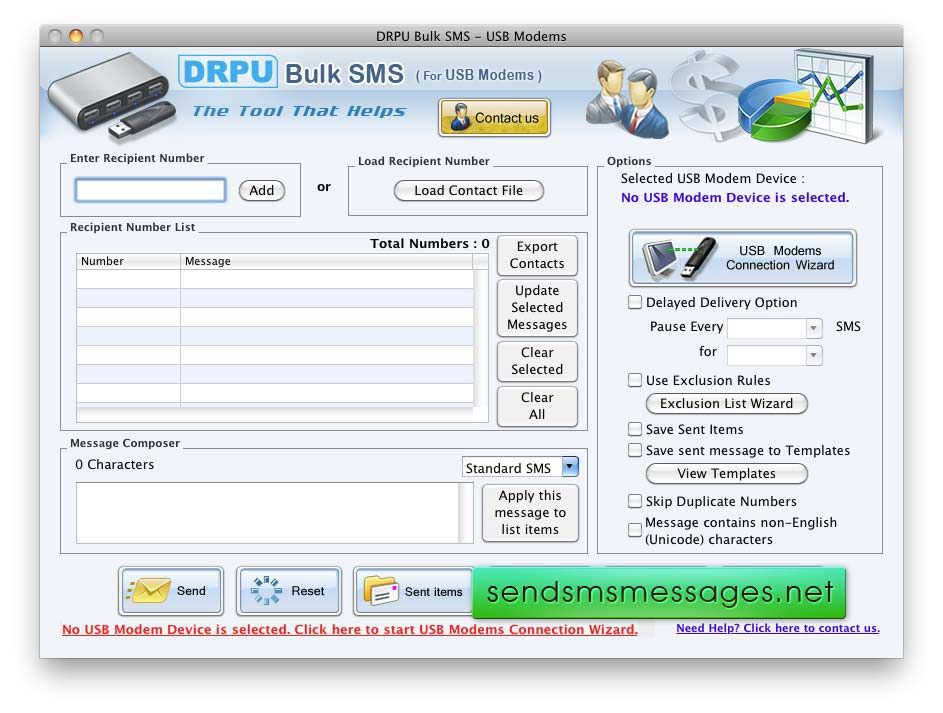
Task: Click the USB modem wizard monitor icon
Action: pyautogui.click(x=660, y=259)
